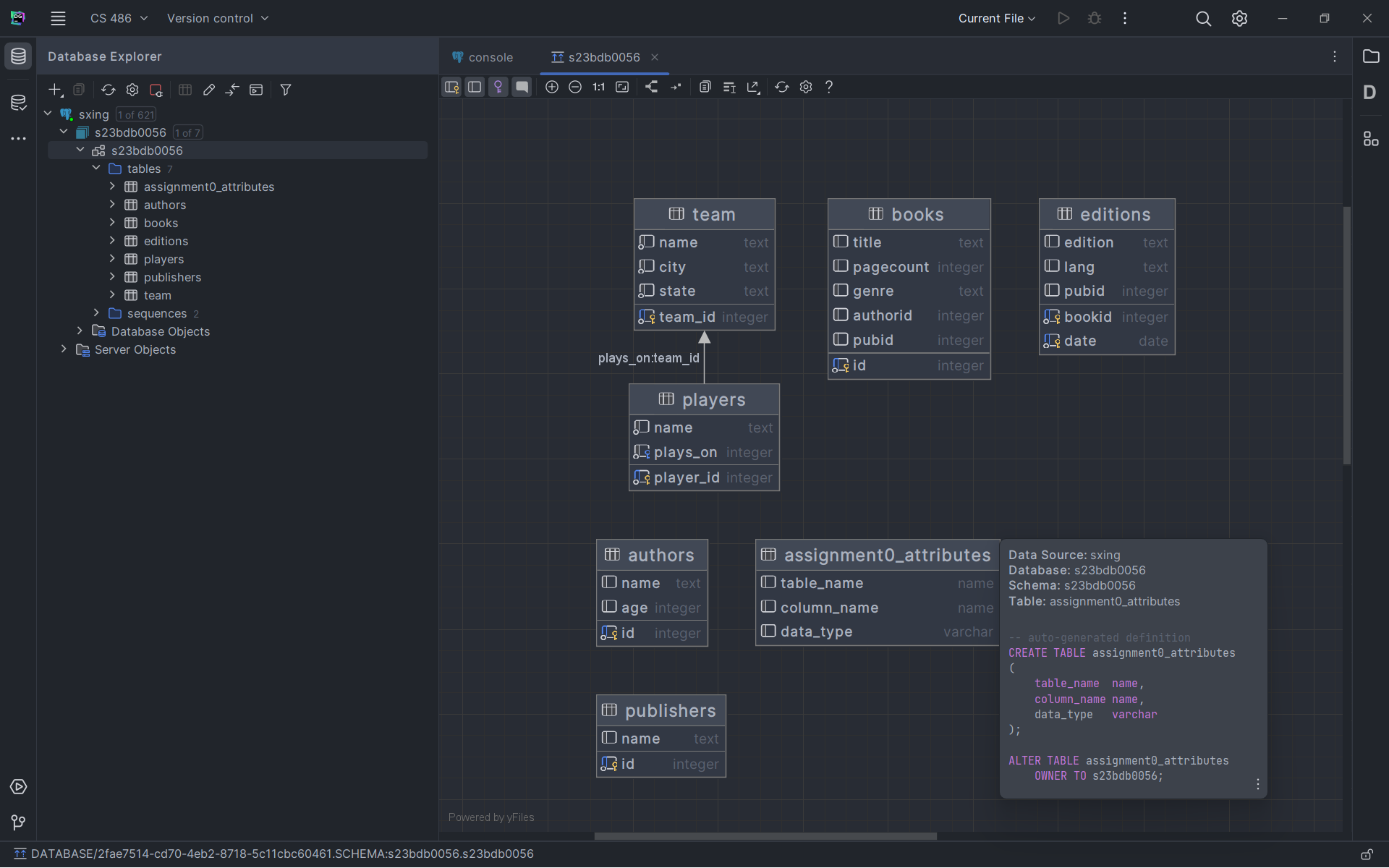
Task: Click export diagram icon
Action: (x=753, y=87)
